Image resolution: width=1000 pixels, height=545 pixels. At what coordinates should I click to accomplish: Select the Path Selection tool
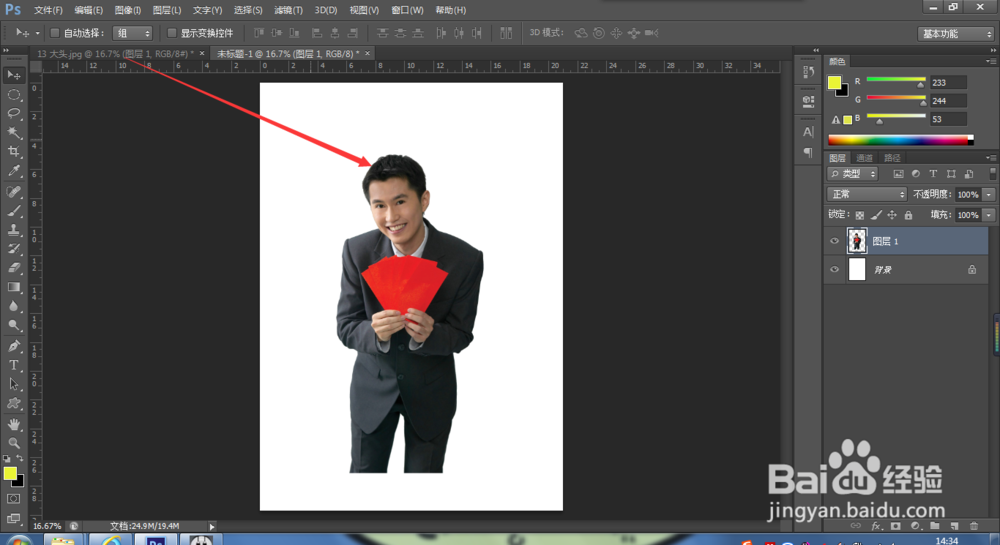pos(13,384)
